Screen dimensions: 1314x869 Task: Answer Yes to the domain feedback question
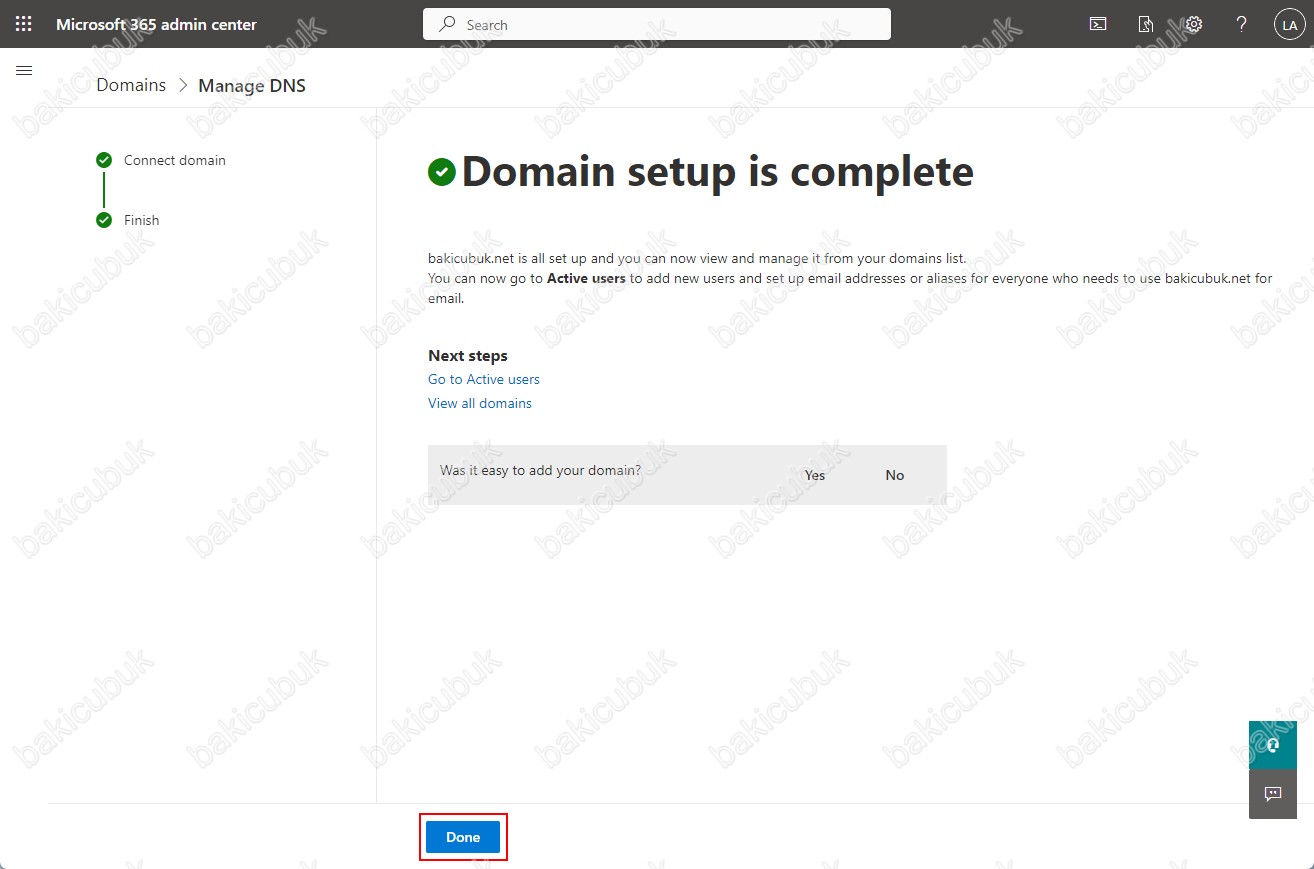pos(815,475)
